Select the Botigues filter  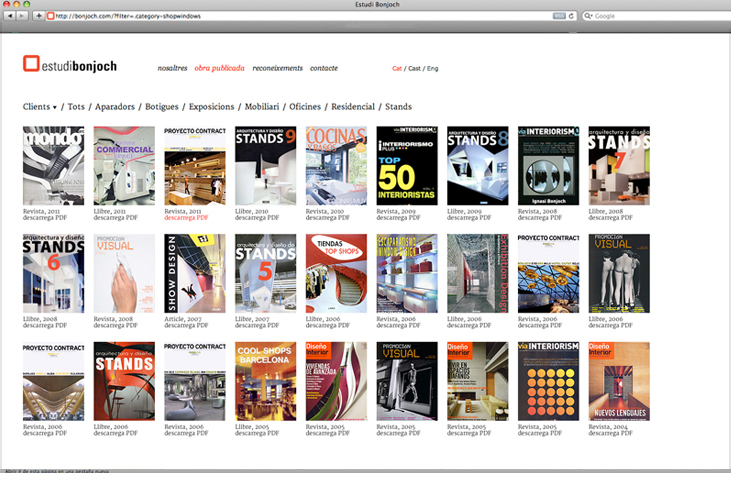(162, 107)
